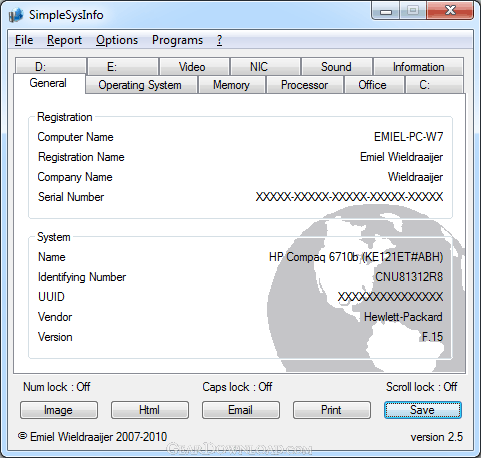The width and height of the screenshot is (481, 458).
Task: Switch to the Processor tab
Action: coord(305,85)
